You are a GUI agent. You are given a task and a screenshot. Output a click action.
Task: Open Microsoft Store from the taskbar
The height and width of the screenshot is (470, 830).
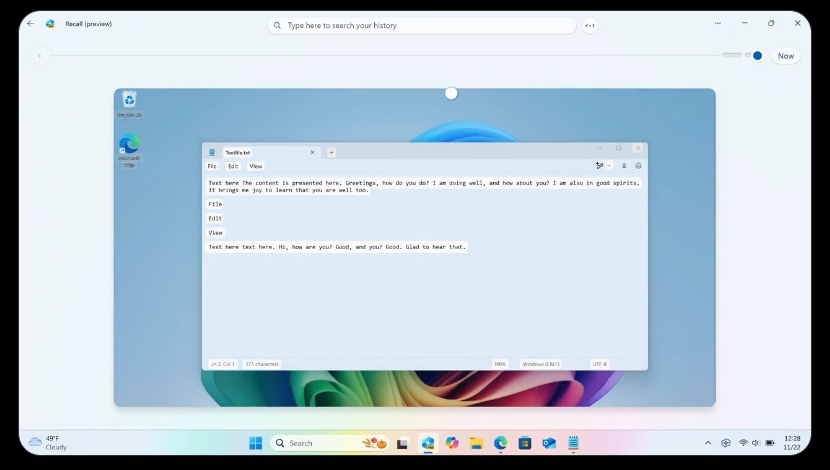click(524, 443)
